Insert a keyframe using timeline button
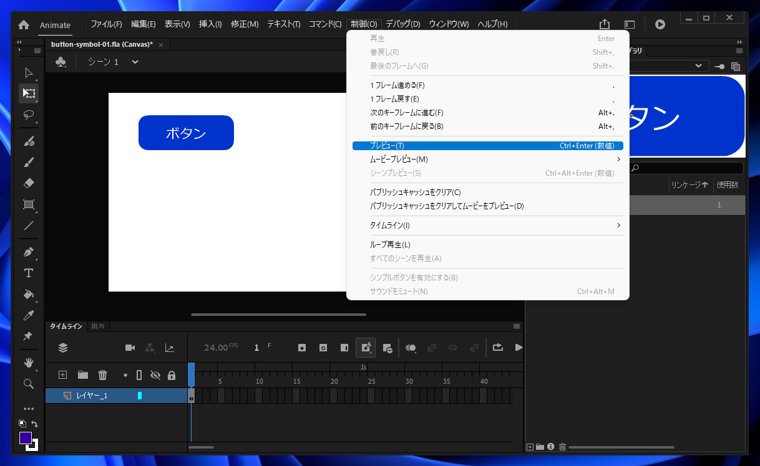The height and width of the screenshot is (466, 760). [x=301, y=348]
